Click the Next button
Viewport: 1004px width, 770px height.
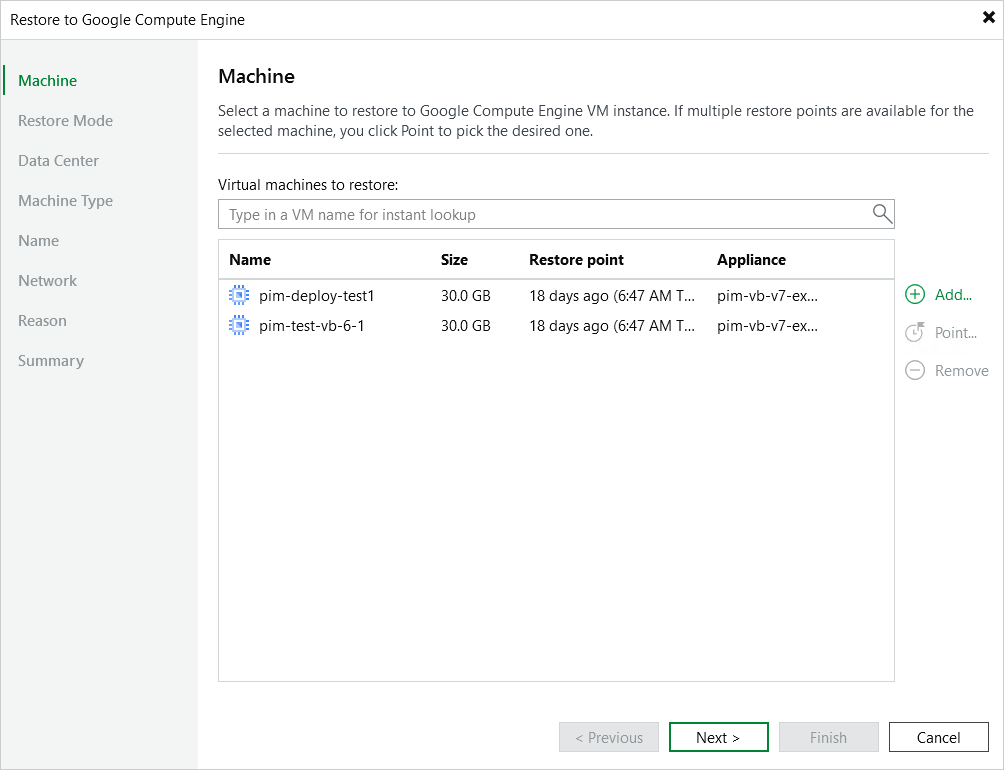[x=718, y=737]
